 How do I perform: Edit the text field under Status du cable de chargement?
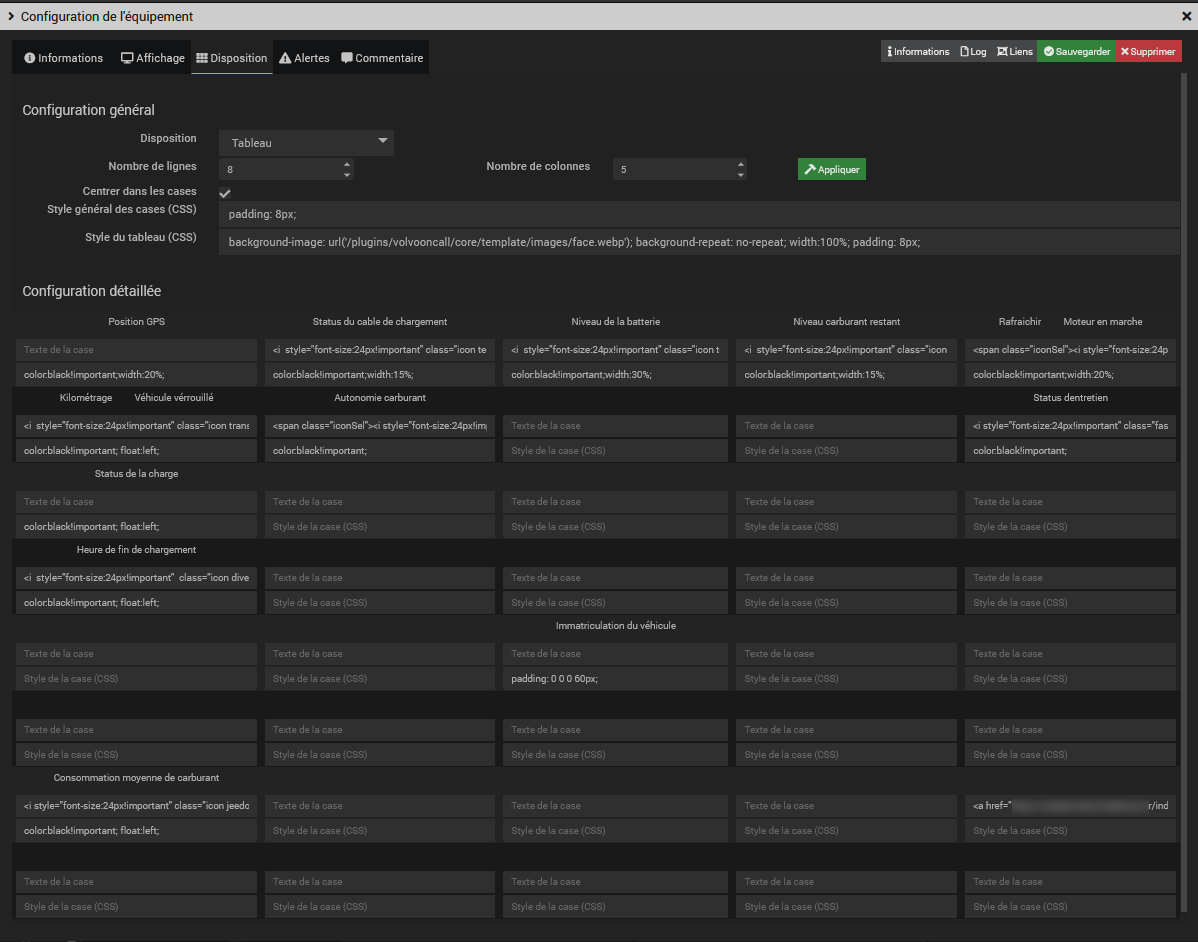[380, 350]
